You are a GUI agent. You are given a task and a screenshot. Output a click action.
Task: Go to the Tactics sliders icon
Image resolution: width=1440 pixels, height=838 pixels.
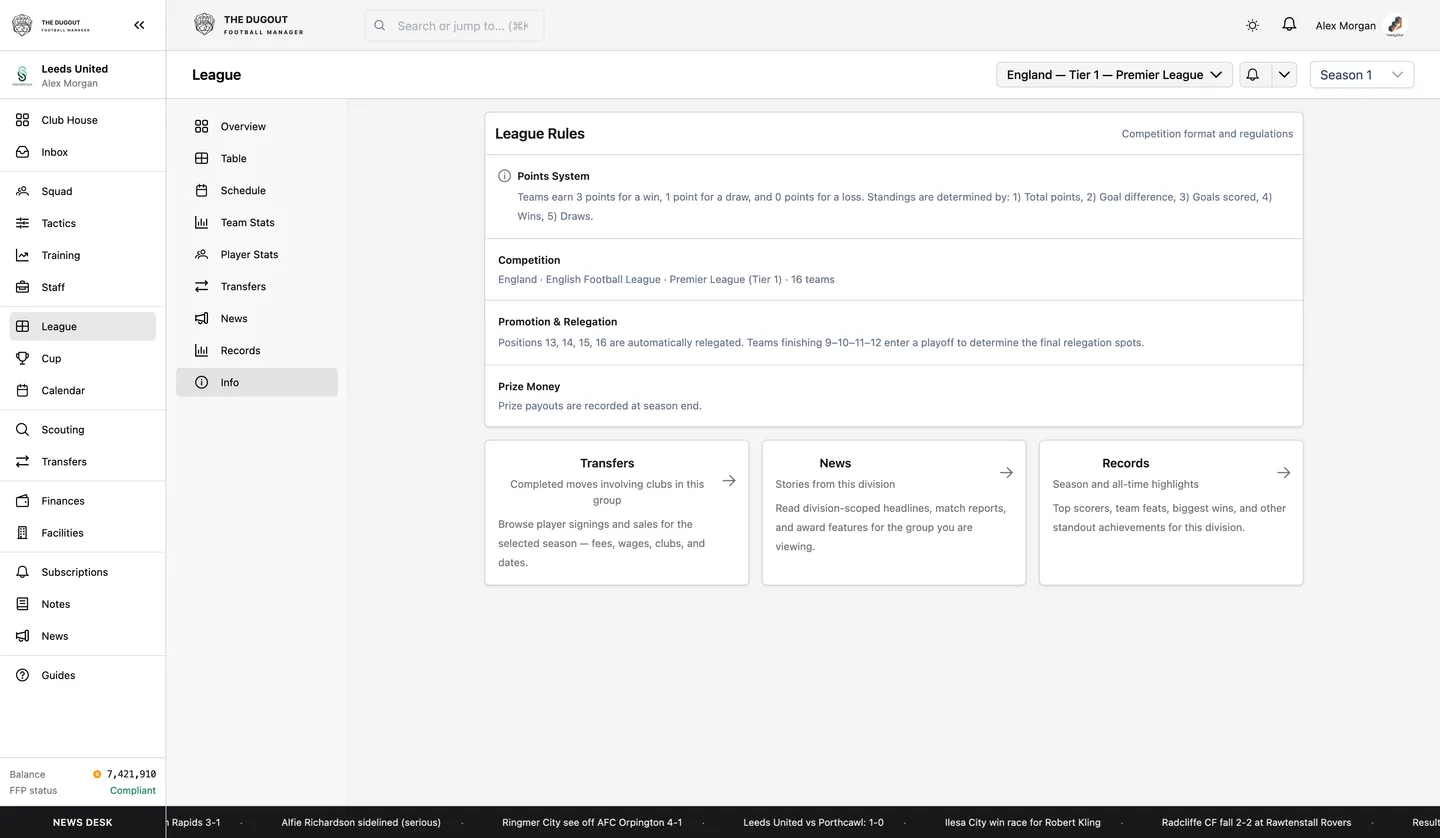point(22,223)
